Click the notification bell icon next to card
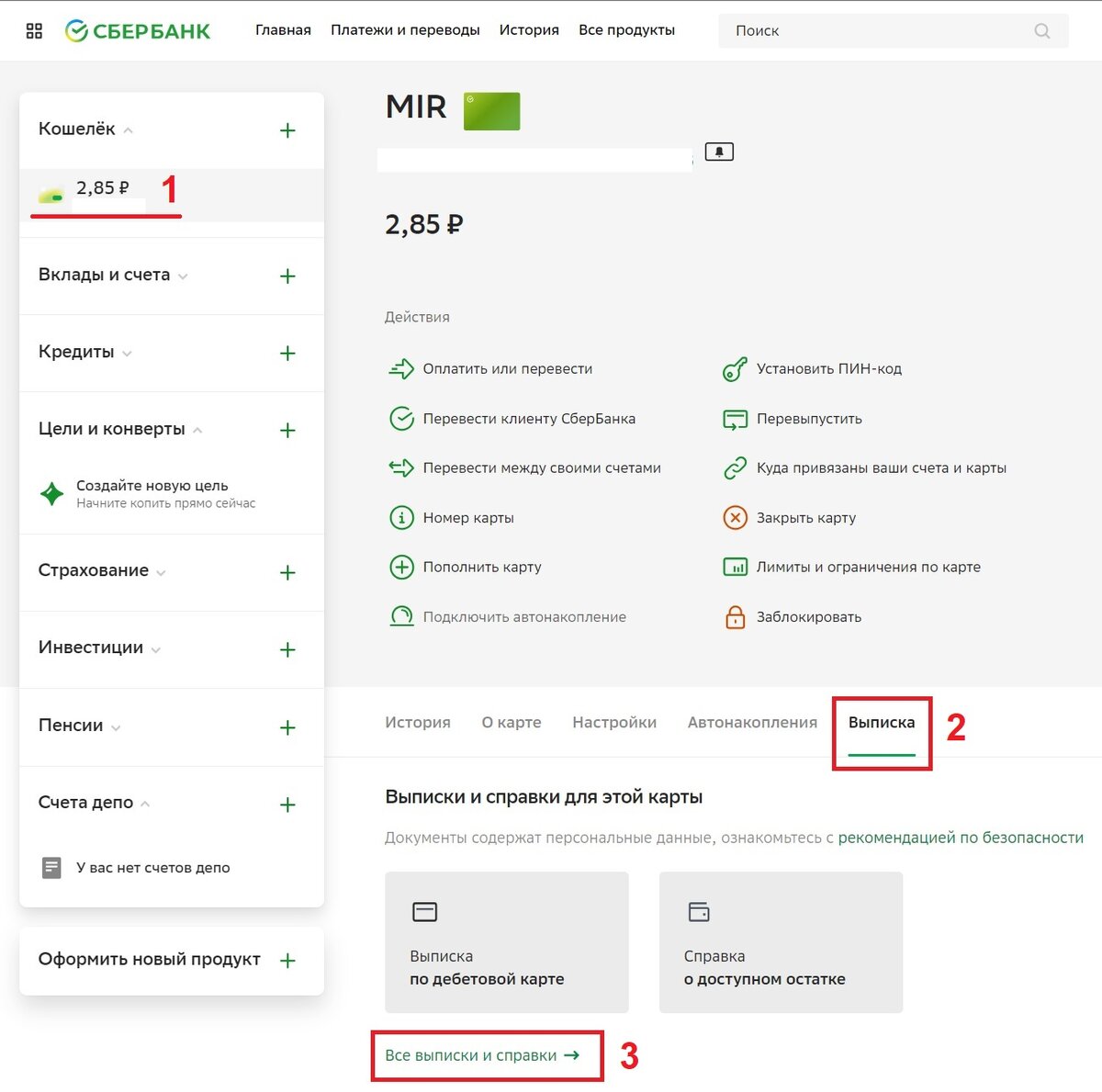 [719, 152]
